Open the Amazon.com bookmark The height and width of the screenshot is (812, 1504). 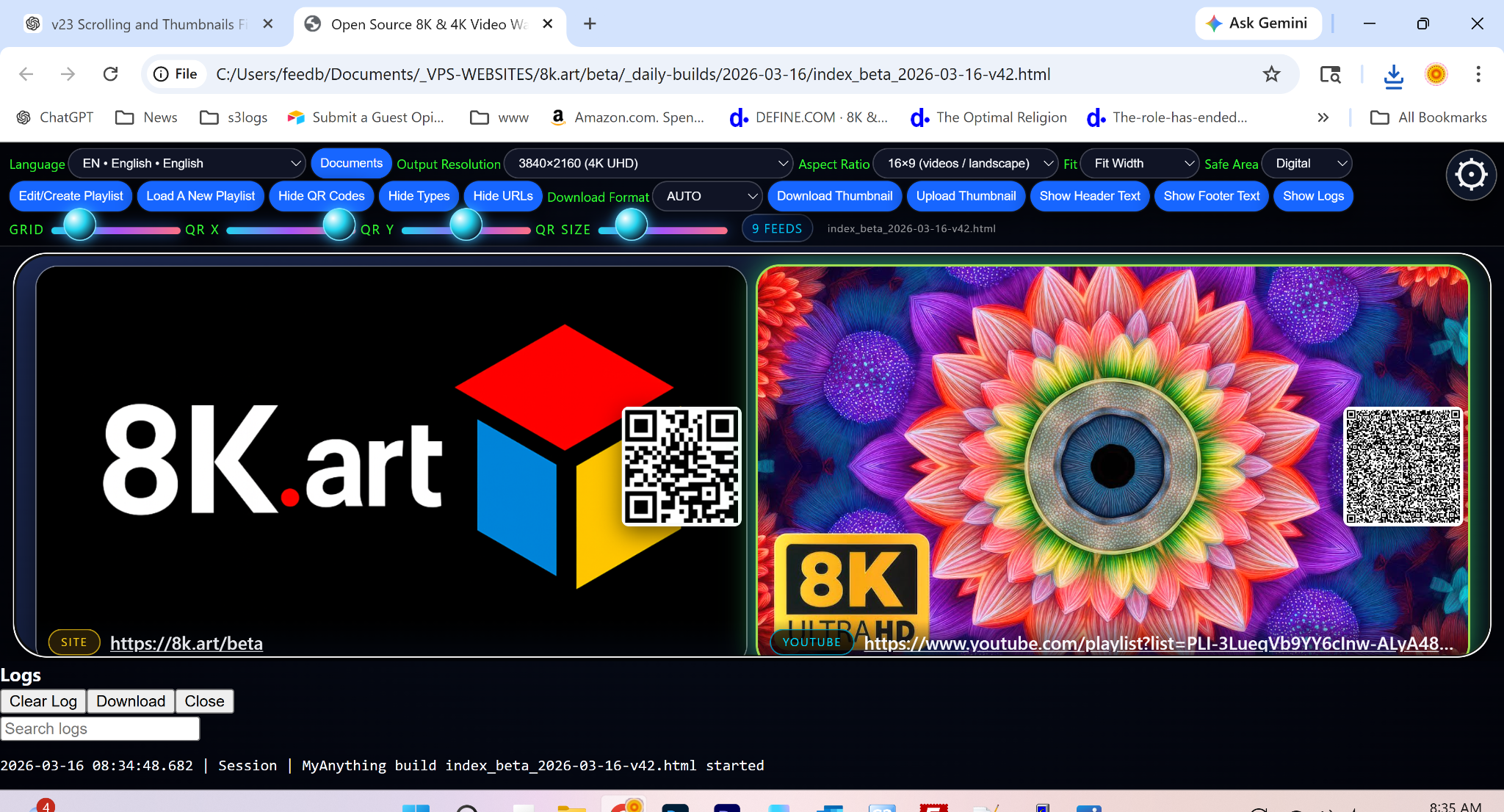click(x=627, y=117)
